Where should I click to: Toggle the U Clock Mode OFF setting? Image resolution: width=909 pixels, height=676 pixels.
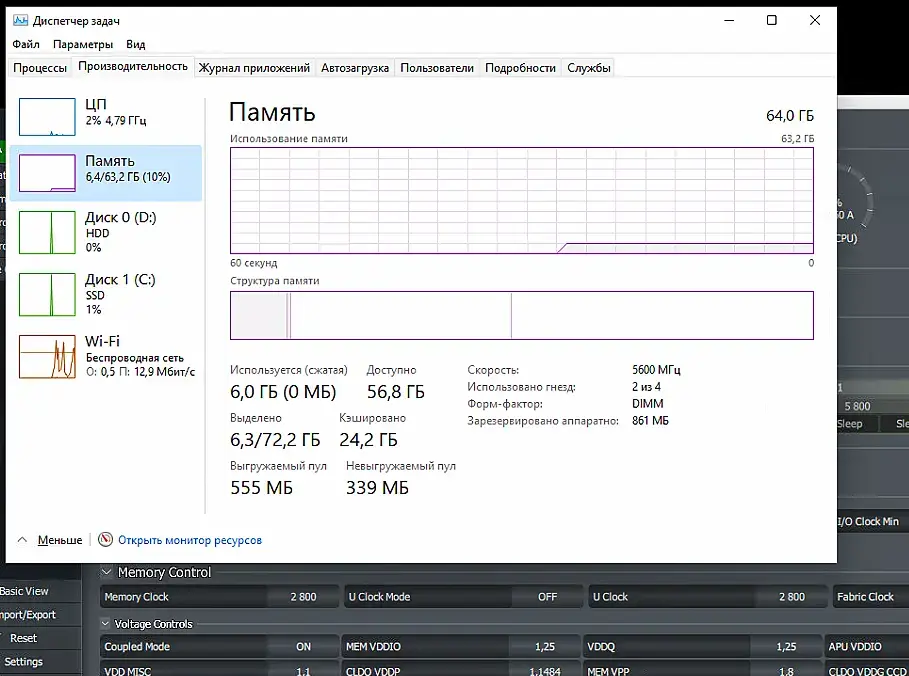click(463, 597)
